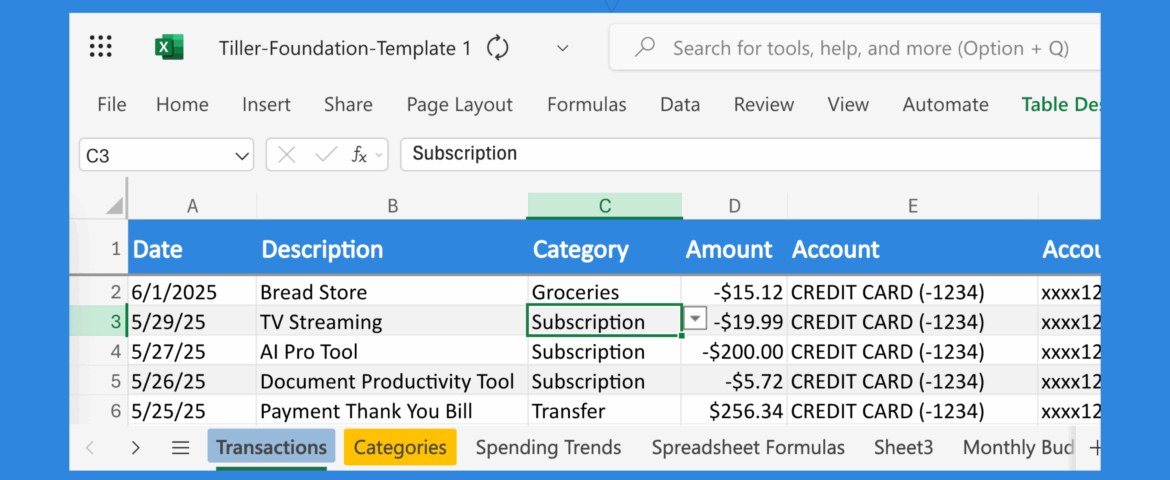Open the Table Design tab
Image resolution: width=1170 pixels, height=480 pixels.
coord(1061,105)
